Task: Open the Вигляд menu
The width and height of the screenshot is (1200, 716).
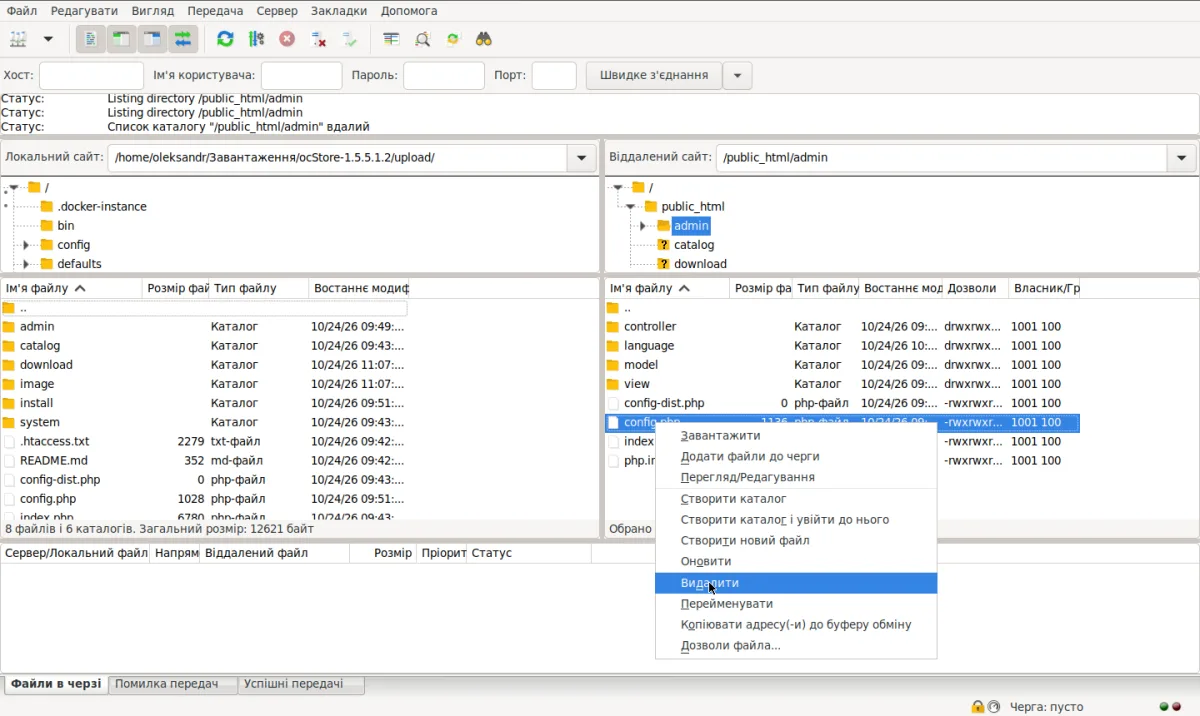Action: (152, 11)
